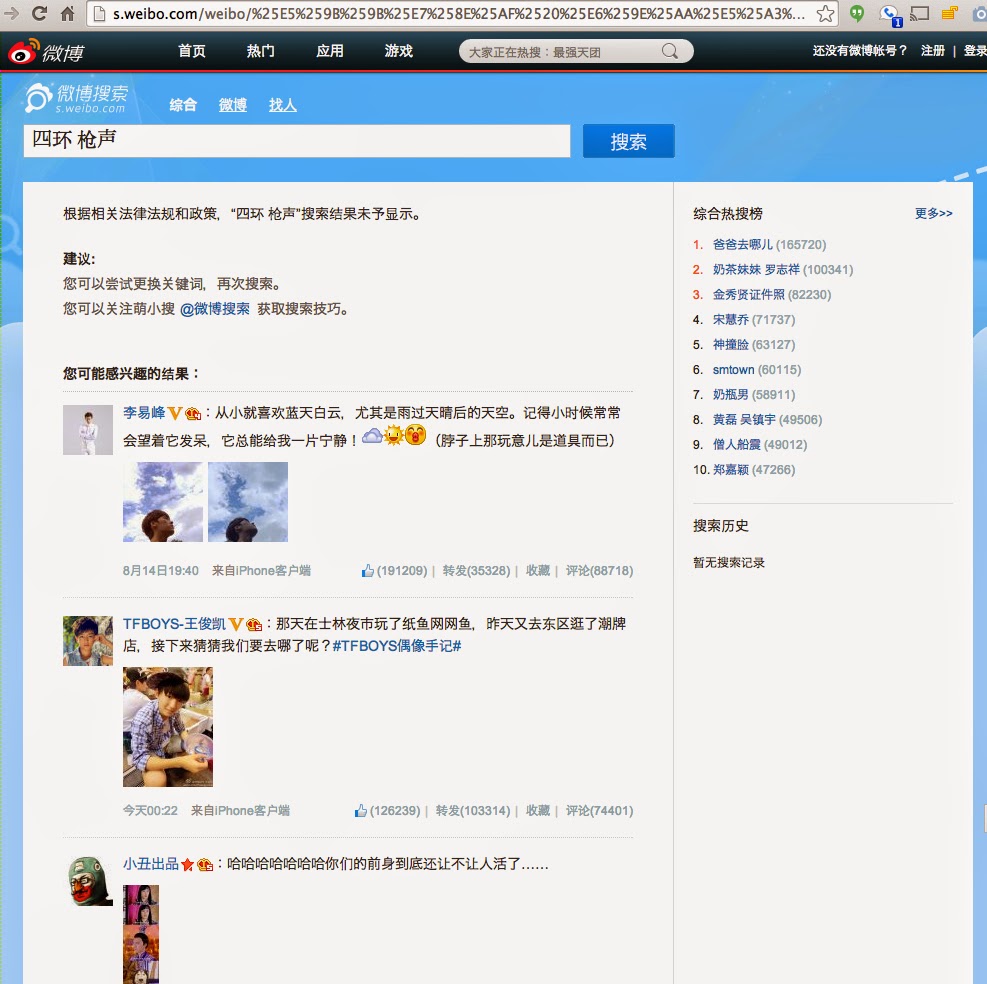This screenshot has height=984, width=987.
Task: Click the @微博搜索 link
Action: pyautogui.click(x=215, y=309)
